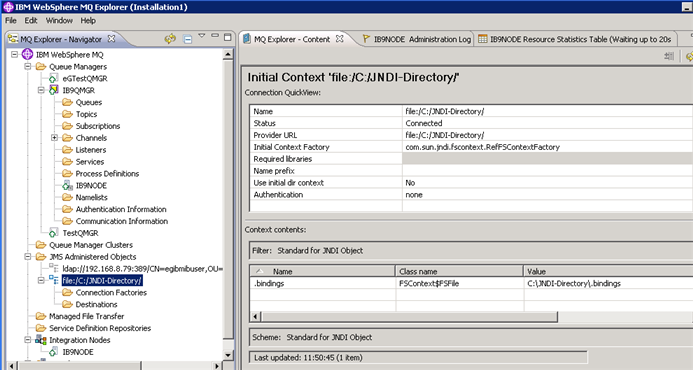Sort by the Class name column header

click(460, 271)
